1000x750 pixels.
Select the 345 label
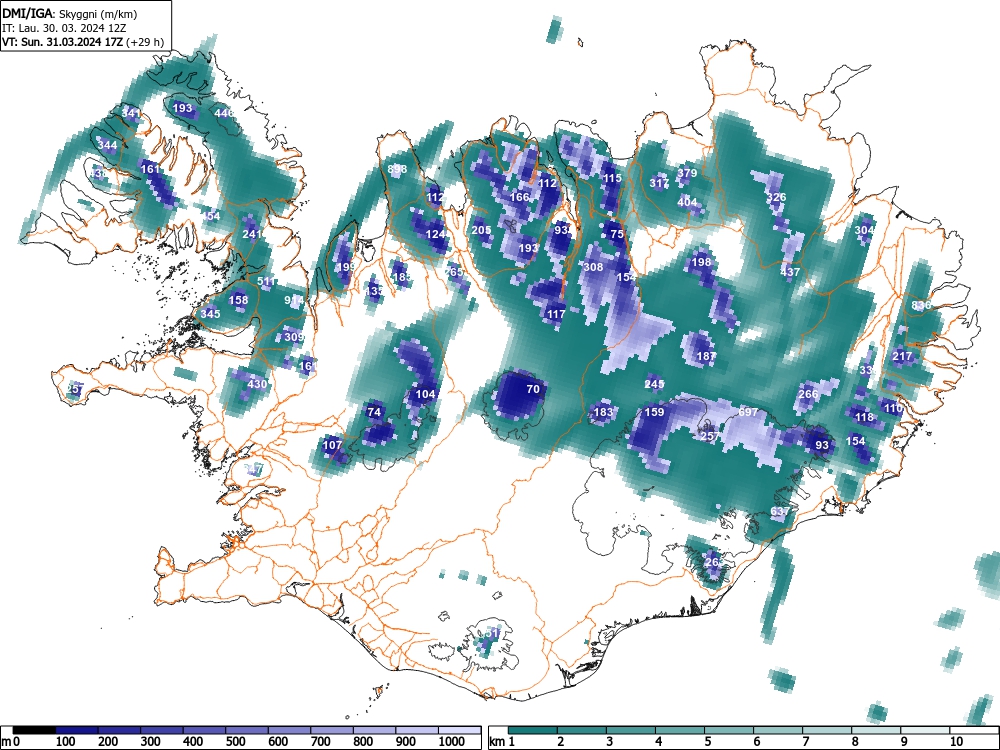(210, 314)
